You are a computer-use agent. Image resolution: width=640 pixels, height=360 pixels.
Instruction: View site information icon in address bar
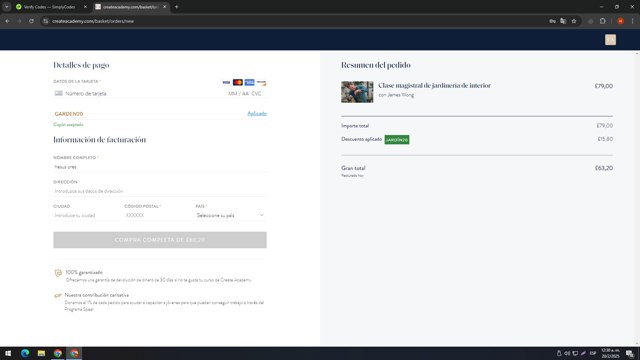pos(46,21)
